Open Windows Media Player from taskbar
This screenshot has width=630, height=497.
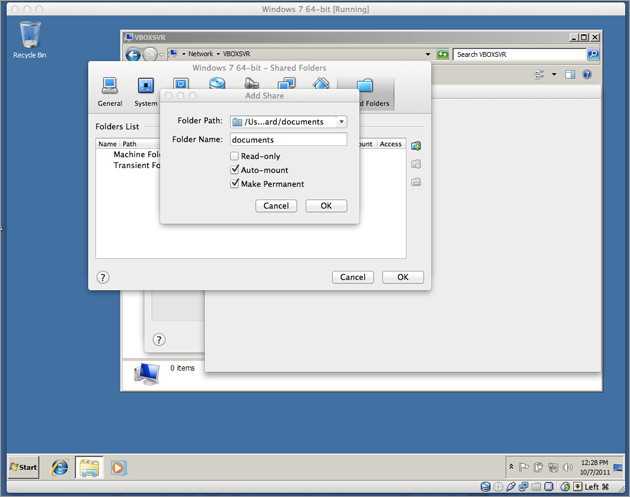click(119, 468)
